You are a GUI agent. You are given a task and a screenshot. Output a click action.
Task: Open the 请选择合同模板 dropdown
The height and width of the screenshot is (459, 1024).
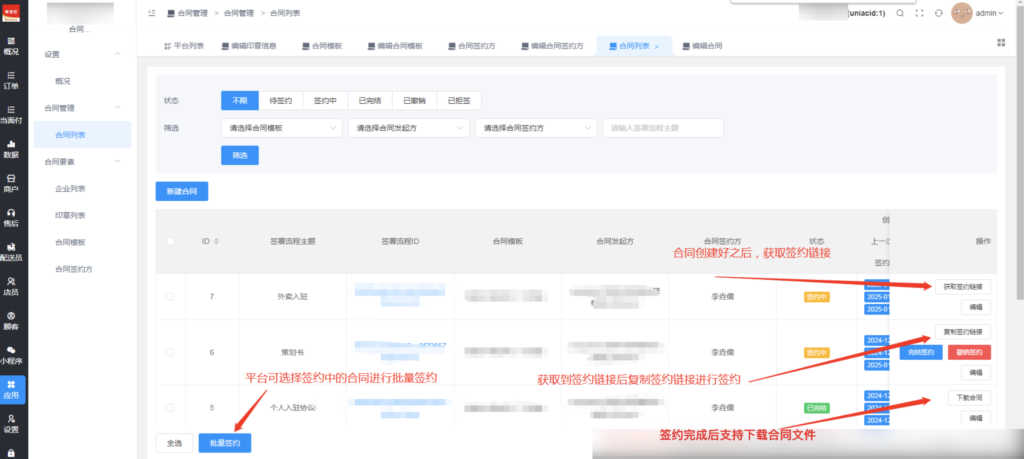[x=281, y=128]
